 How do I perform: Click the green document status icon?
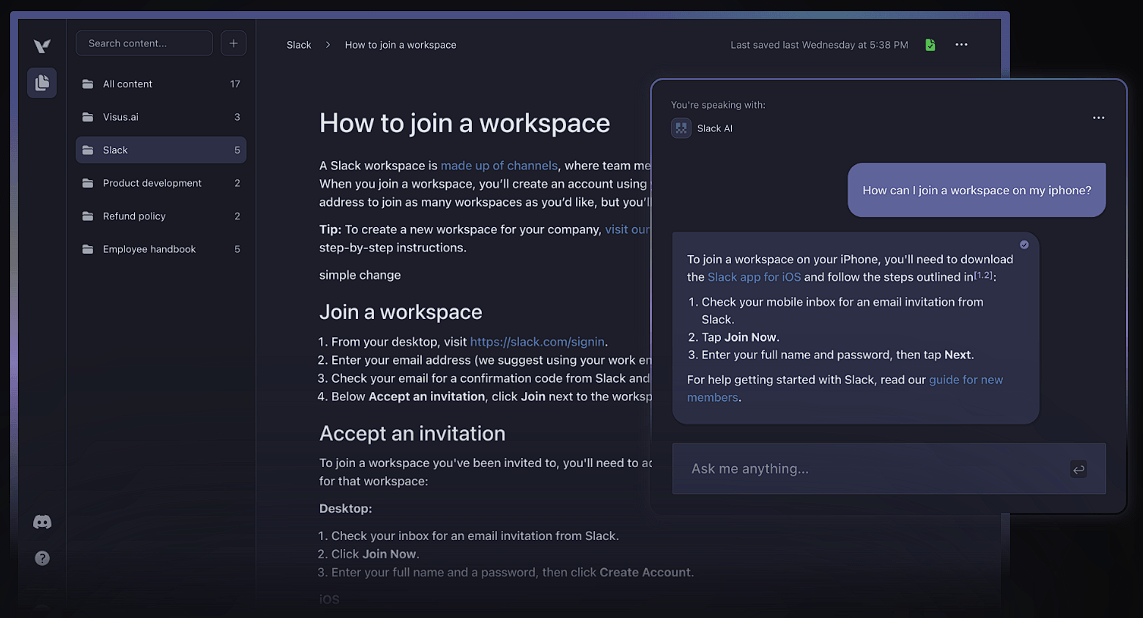click(x=930, y=45)
